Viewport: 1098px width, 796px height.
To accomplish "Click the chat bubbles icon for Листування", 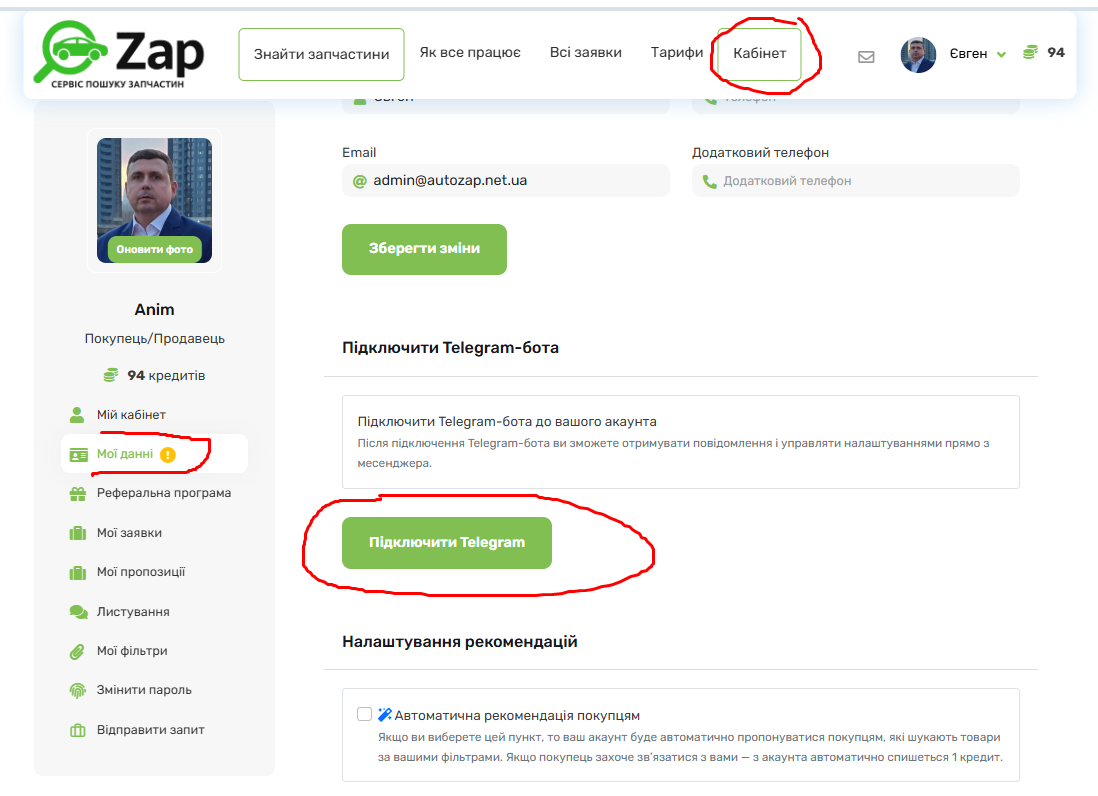I will 78,612.
